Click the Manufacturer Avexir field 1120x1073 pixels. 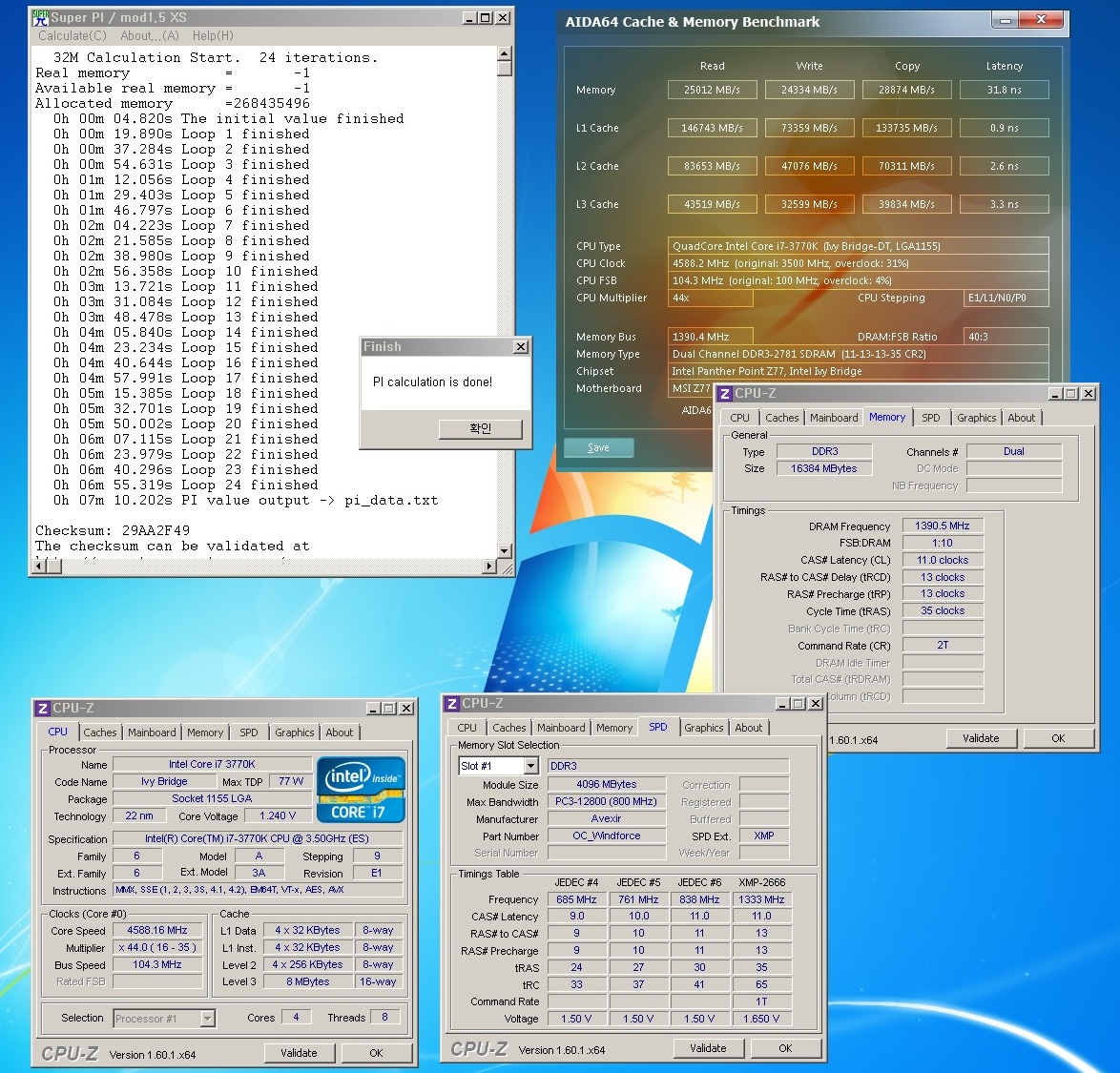tap(607, 819)
